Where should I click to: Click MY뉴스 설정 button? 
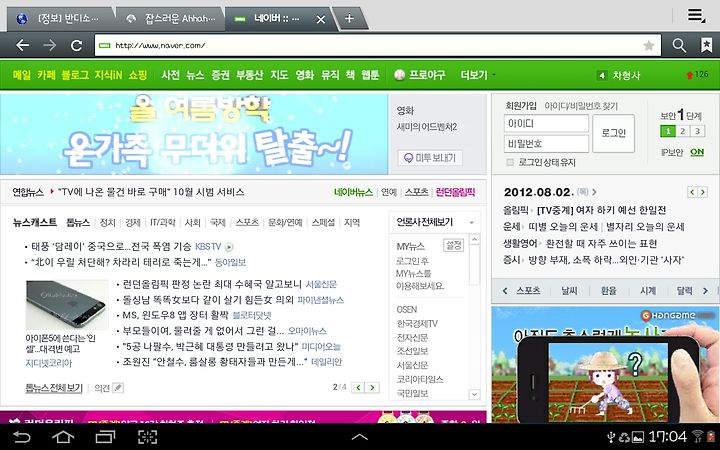(454, 245)
